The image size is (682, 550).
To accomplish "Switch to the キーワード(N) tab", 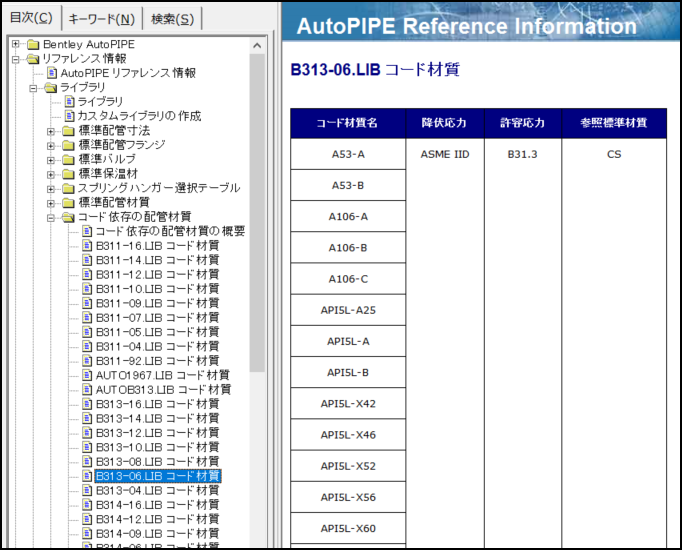I will tap(101, 19).
